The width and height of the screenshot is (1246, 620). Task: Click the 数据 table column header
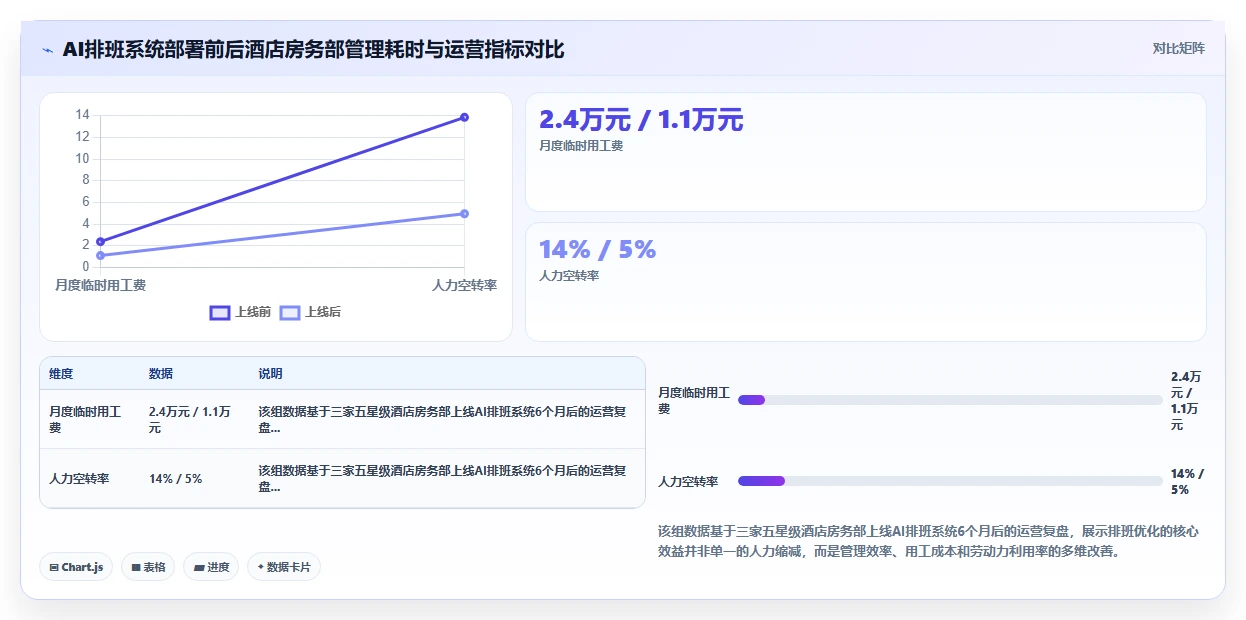pyautogui.click(x=161, y=374)
